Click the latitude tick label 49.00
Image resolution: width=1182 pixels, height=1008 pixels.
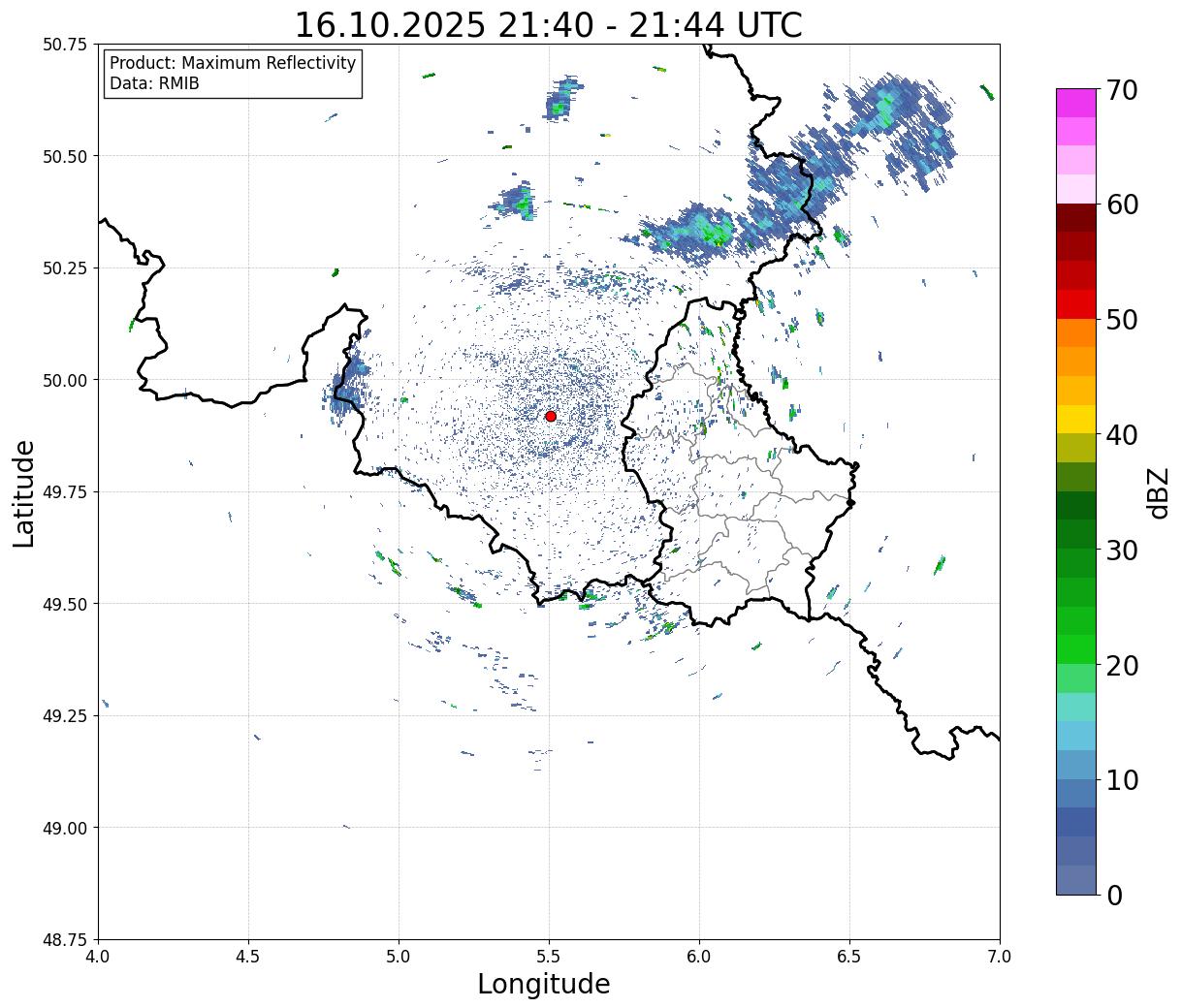(x=65, y=828)
